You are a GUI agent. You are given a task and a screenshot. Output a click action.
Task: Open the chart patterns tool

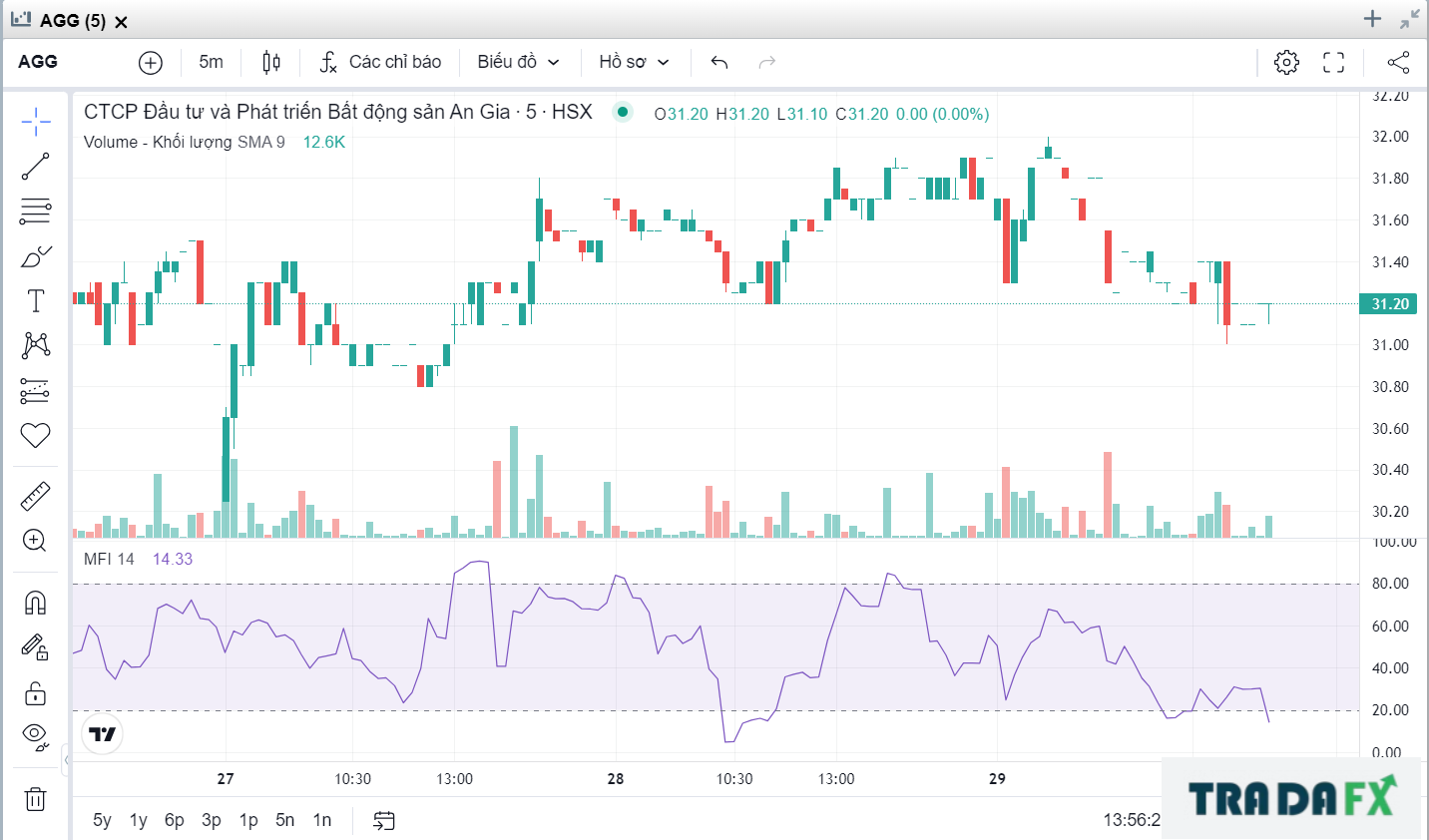pyautogui.click(x=36, y=346)
